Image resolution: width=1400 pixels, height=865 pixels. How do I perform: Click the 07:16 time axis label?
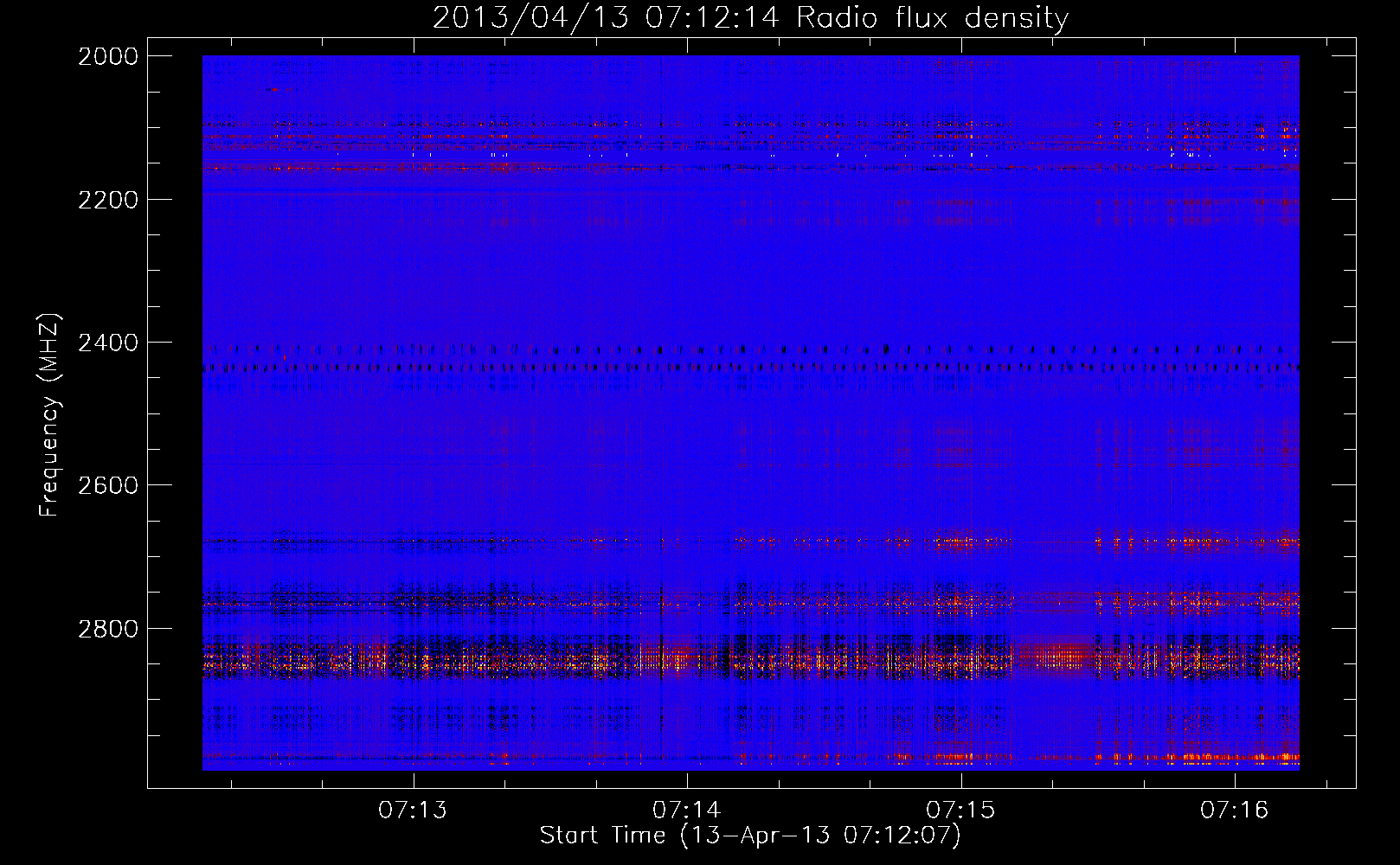click(1234, 810)
